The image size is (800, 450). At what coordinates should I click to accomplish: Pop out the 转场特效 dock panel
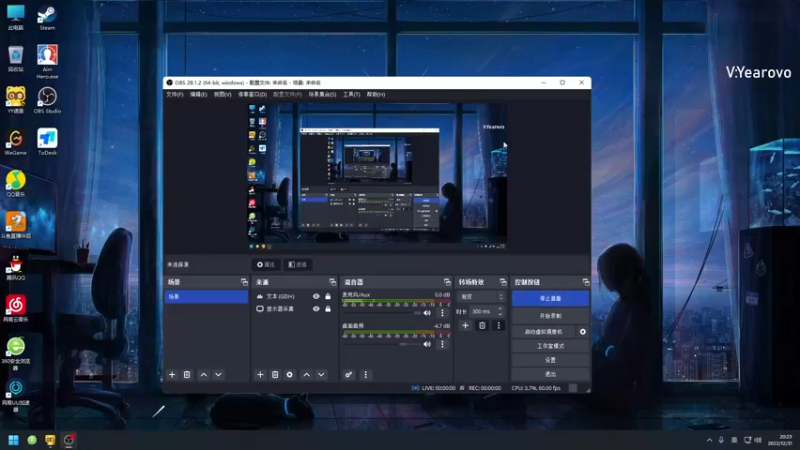(503, 282)
